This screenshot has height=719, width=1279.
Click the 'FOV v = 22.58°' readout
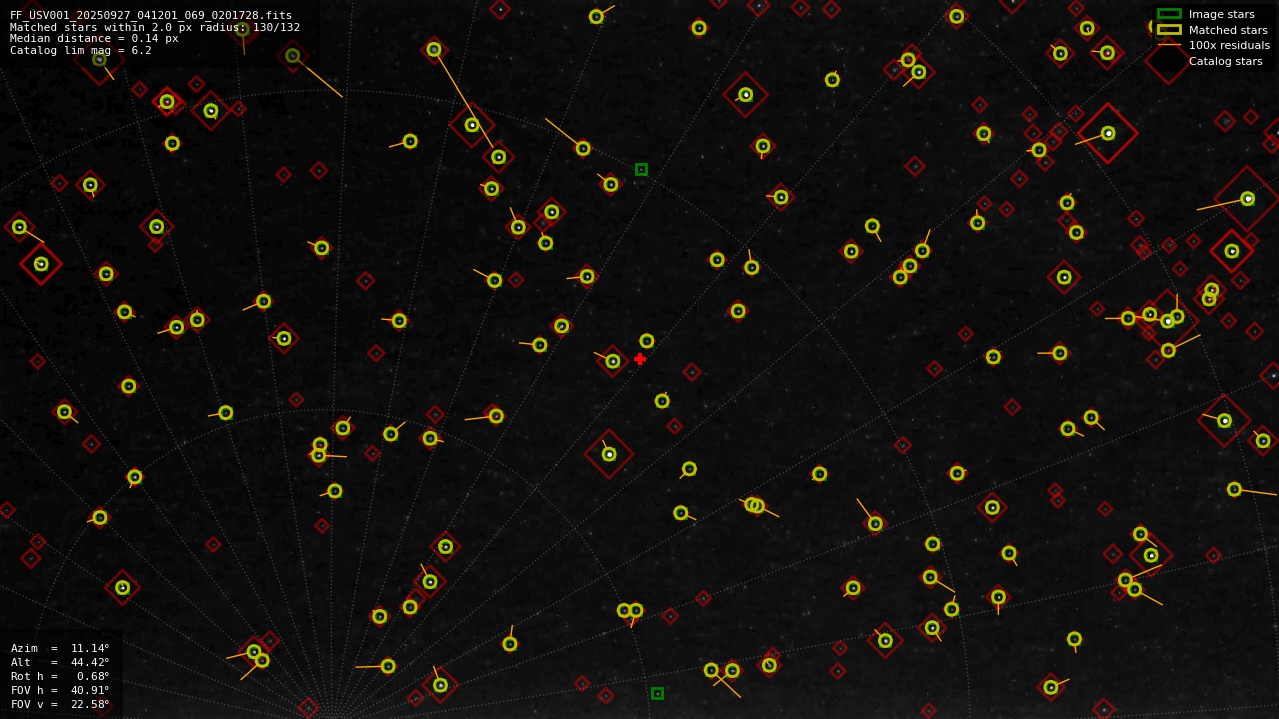(60, 704)
